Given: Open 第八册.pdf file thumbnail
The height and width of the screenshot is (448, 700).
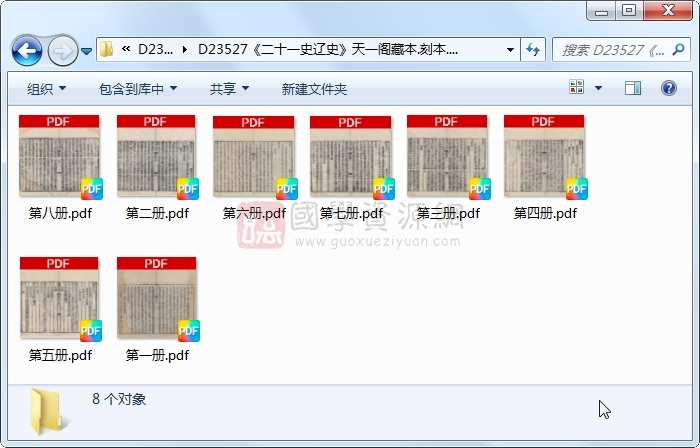Looking at the screenshot, I should [x=59, y=157].
